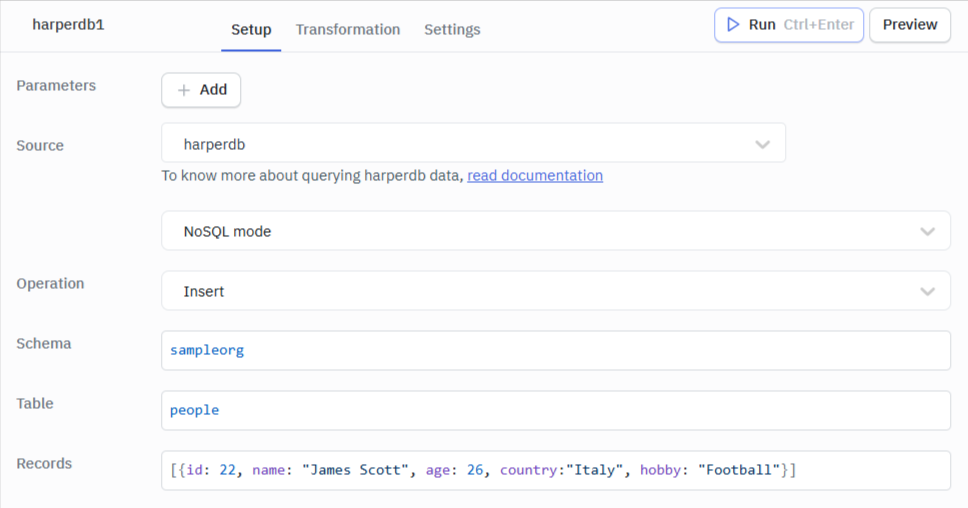Expand the harperdb Source dropdown
The width and height of the screenshot is (968, 508).
474,143
